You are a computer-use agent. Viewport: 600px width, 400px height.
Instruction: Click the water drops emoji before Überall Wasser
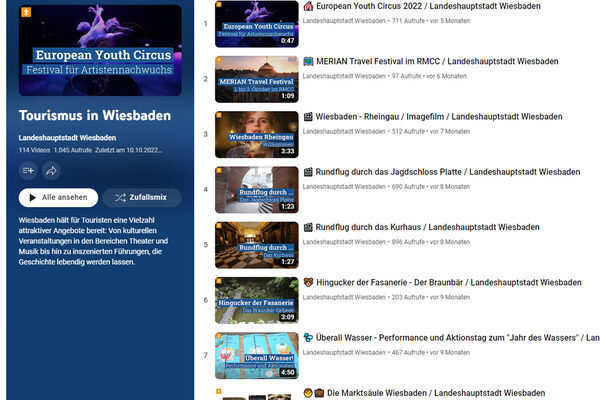click(308, 338)
